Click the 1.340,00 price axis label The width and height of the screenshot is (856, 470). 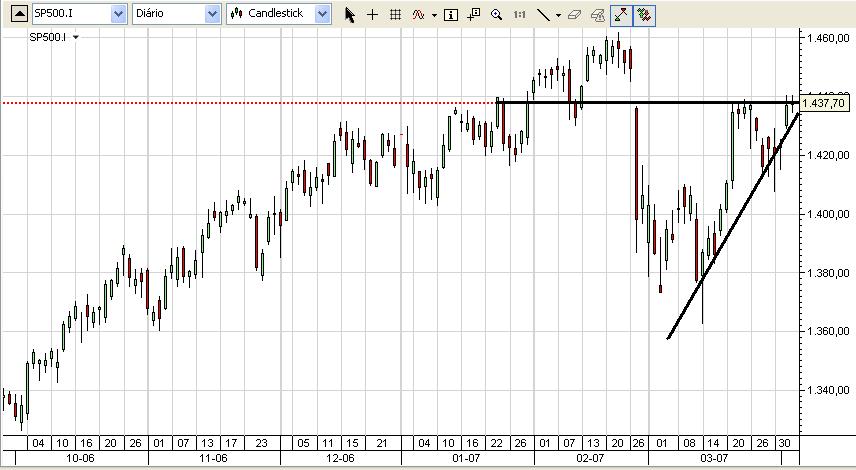(x=828, y=390)
